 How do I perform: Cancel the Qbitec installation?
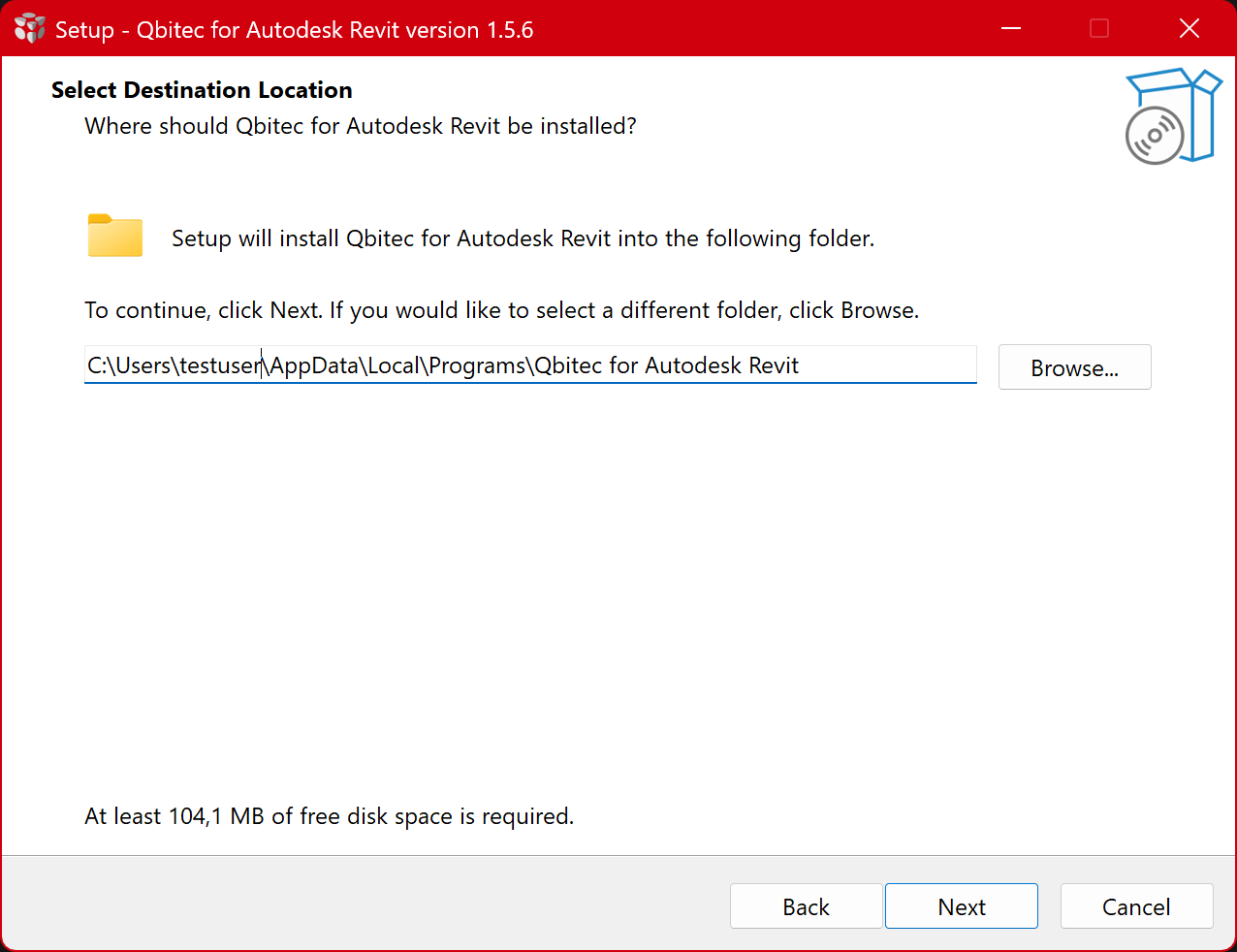point(1136,906)
